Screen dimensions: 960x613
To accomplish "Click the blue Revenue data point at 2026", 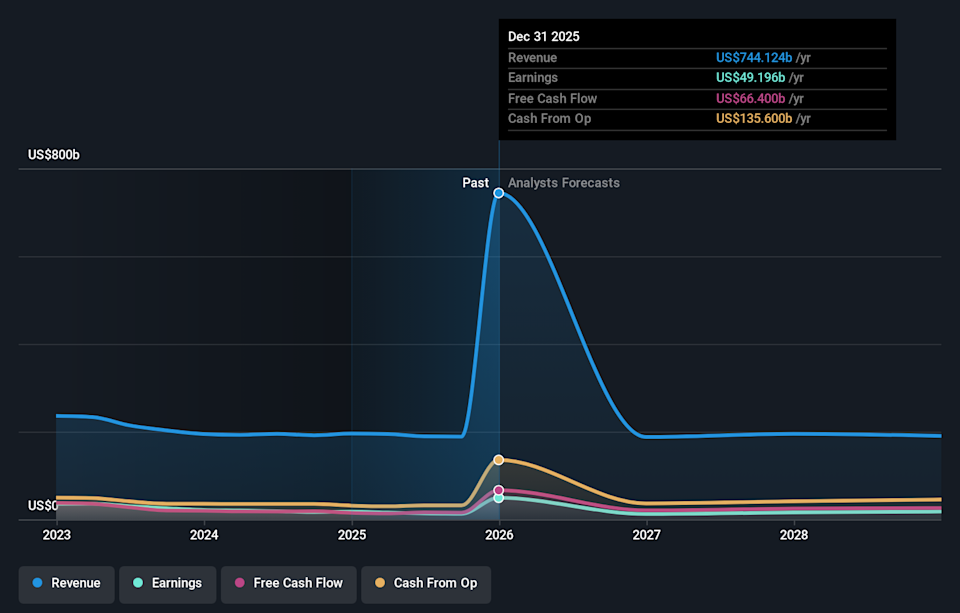I will coord(498,193).
